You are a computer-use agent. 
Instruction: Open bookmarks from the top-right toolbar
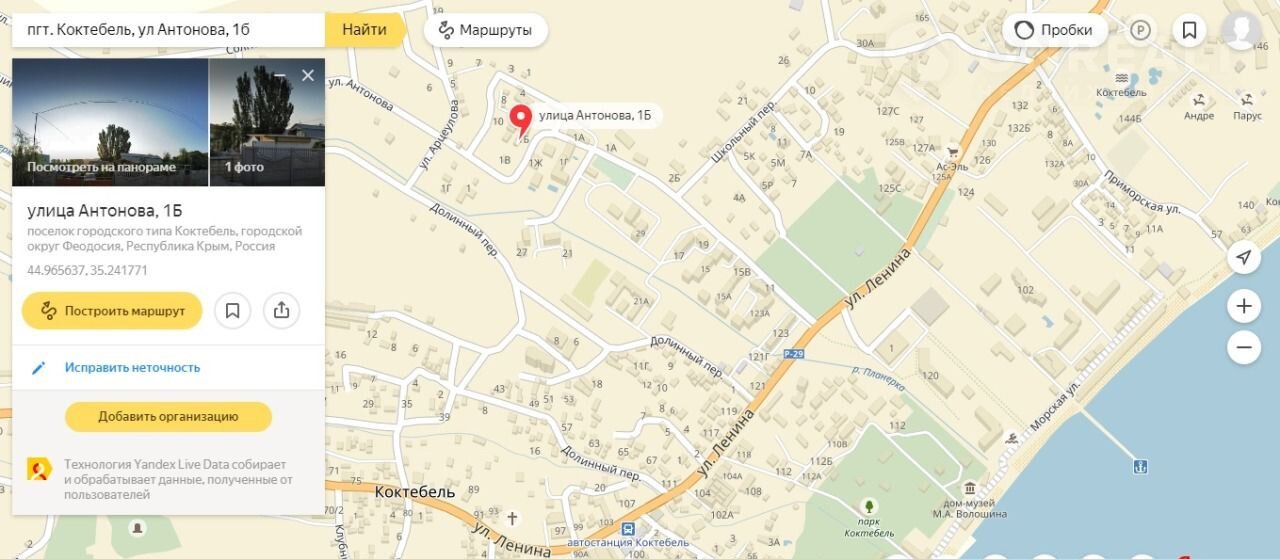pos(1189,30)
